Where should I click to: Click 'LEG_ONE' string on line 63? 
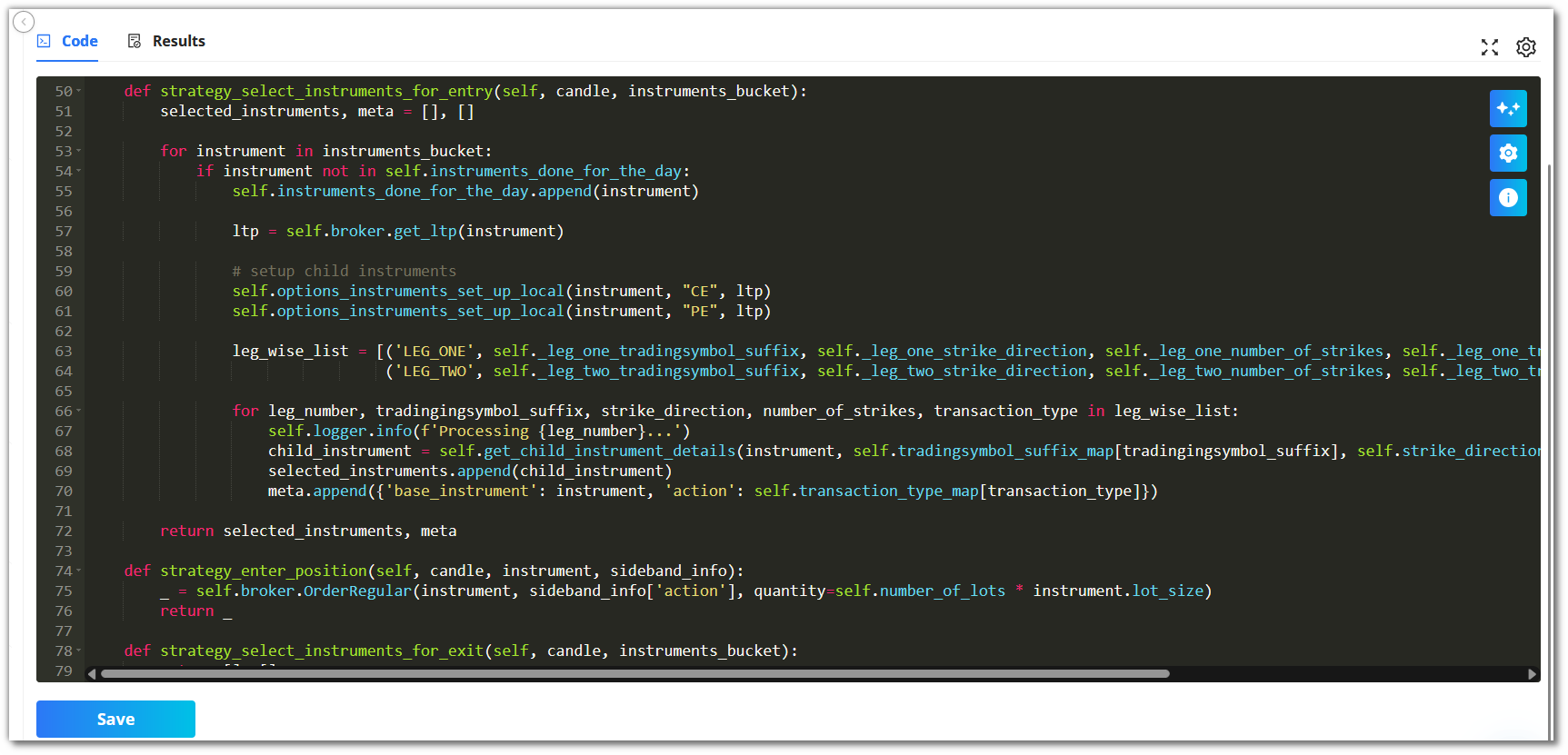click(434, 351)
